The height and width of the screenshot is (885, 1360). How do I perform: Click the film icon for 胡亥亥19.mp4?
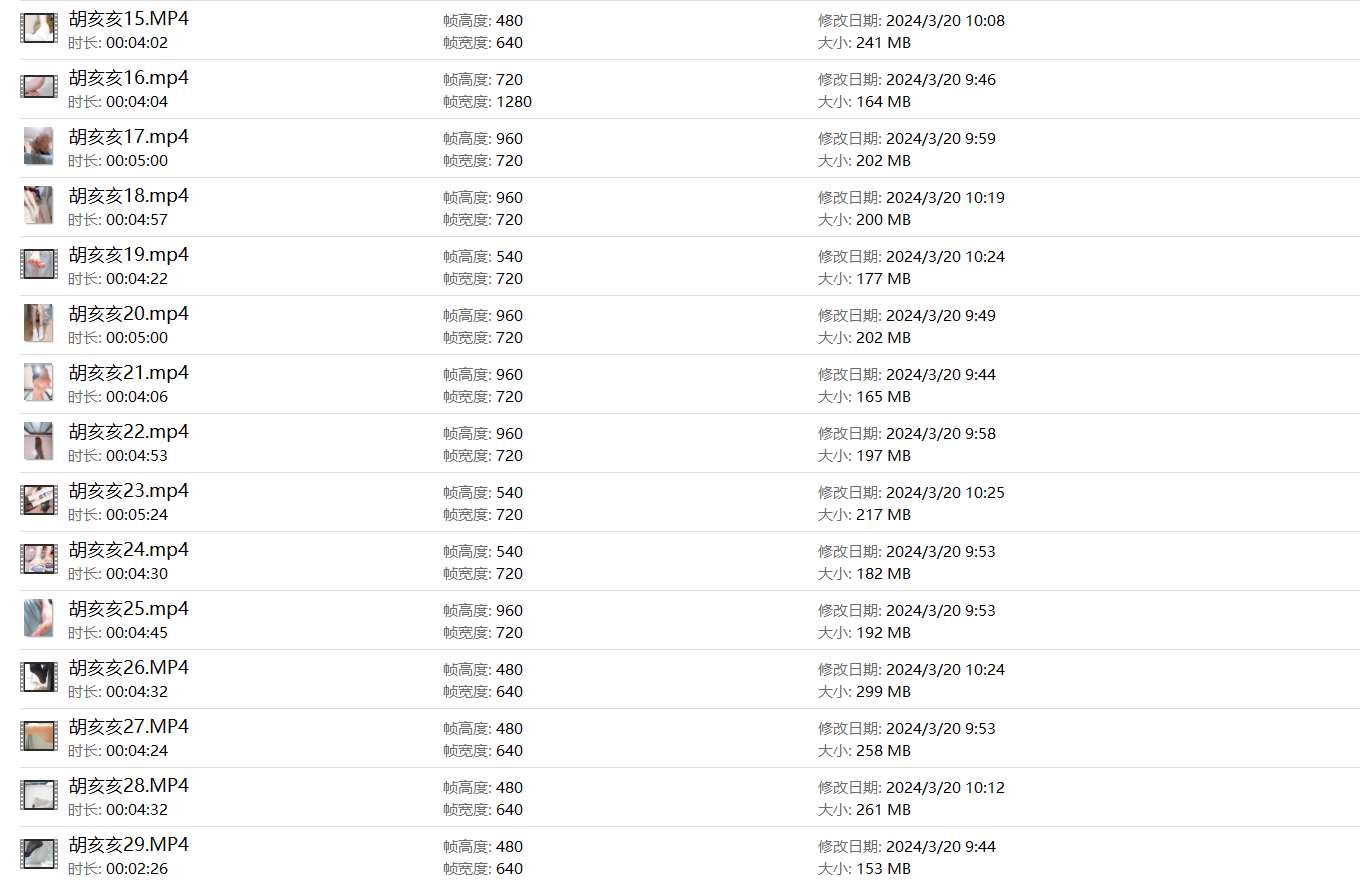coord(39,265)
